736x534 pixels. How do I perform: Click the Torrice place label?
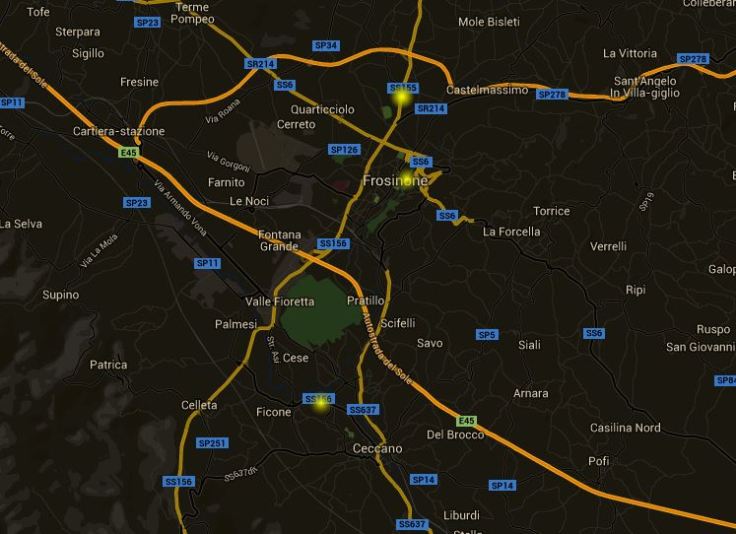click(552, 211)
